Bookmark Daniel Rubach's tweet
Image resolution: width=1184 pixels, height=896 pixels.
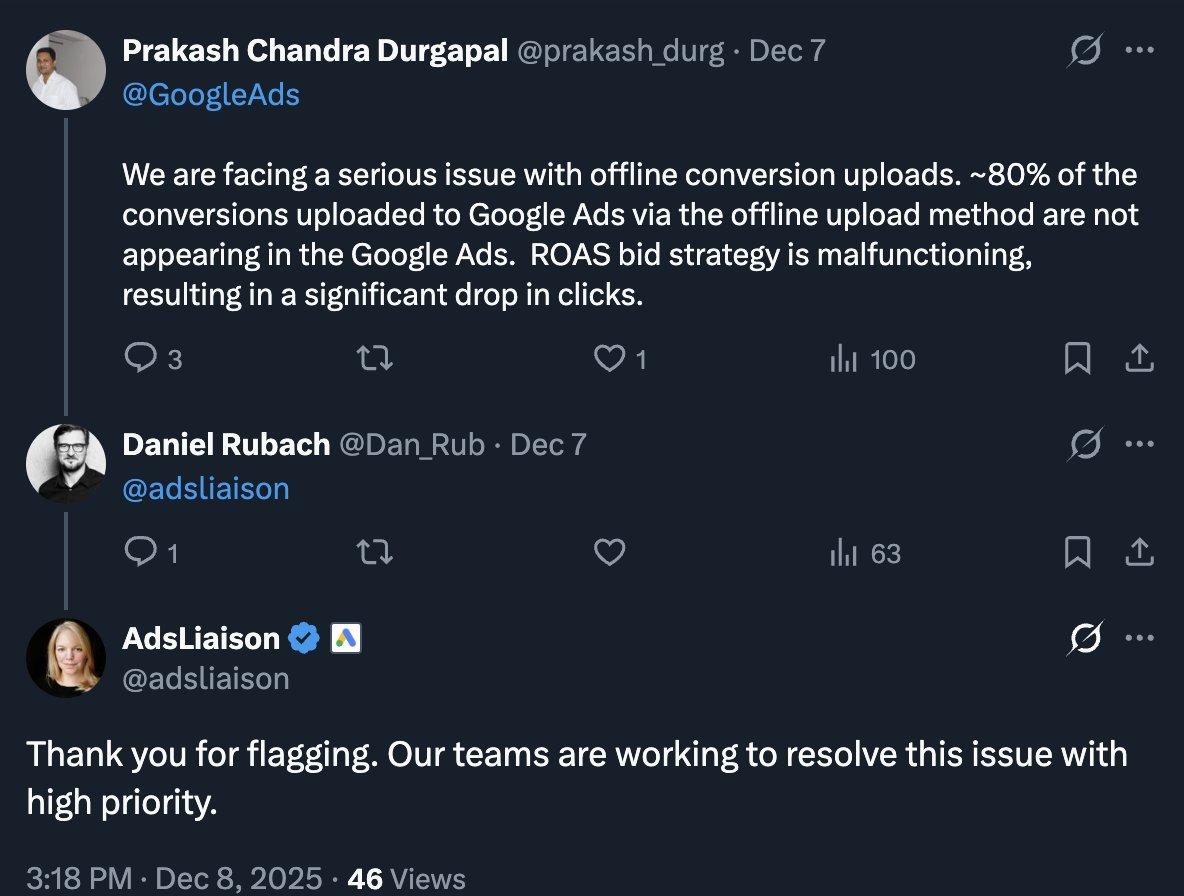[x=1077, y=552]
